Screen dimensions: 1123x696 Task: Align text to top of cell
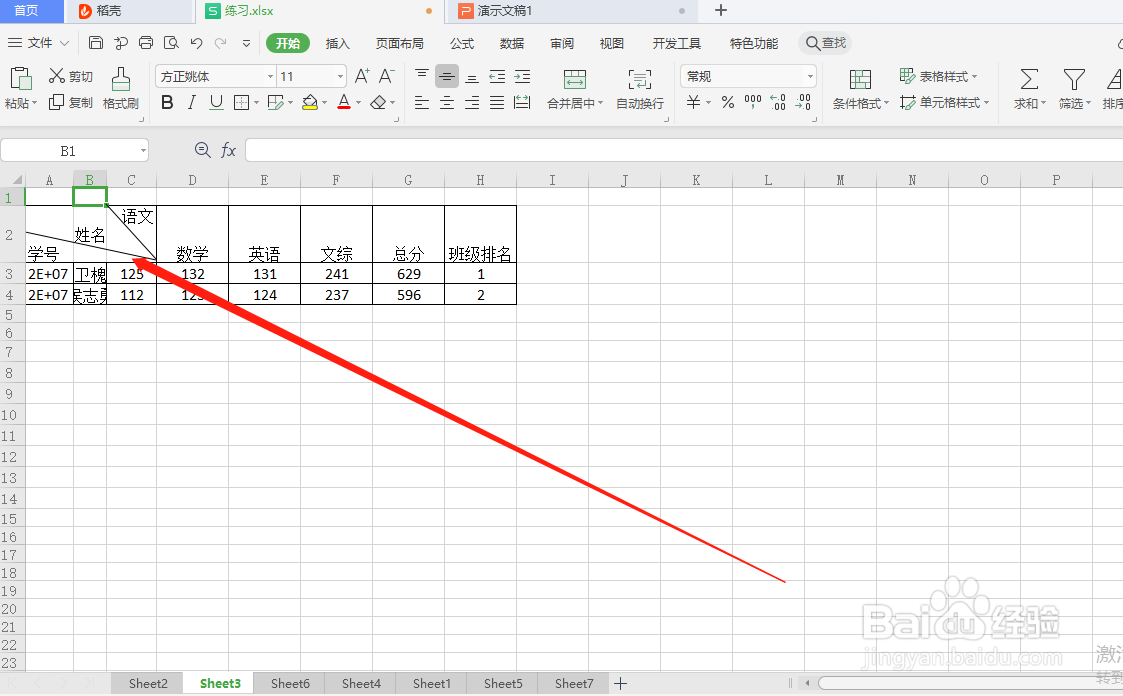tap(422, 76)
